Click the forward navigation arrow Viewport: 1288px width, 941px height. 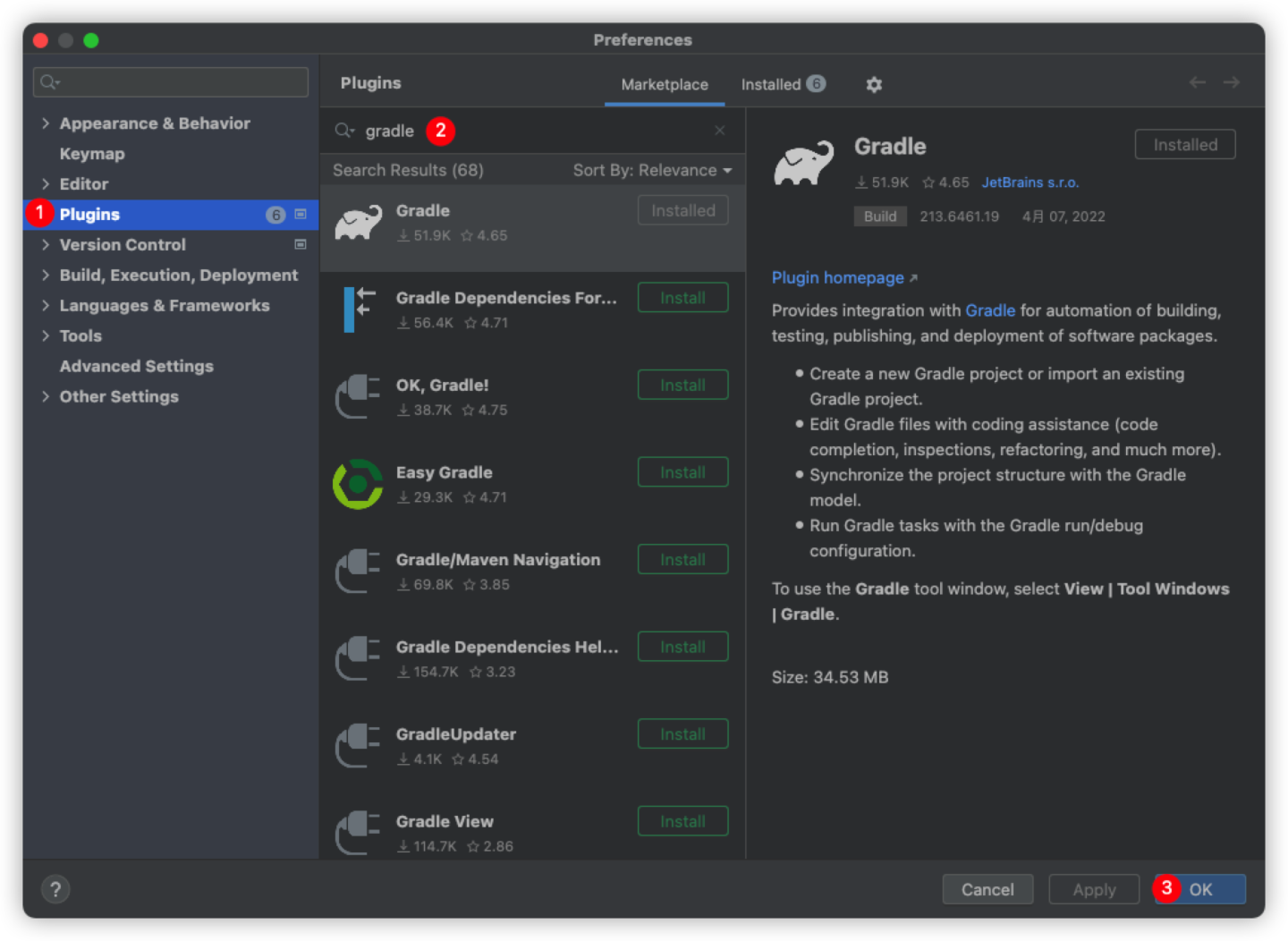tap(1232, 82)
